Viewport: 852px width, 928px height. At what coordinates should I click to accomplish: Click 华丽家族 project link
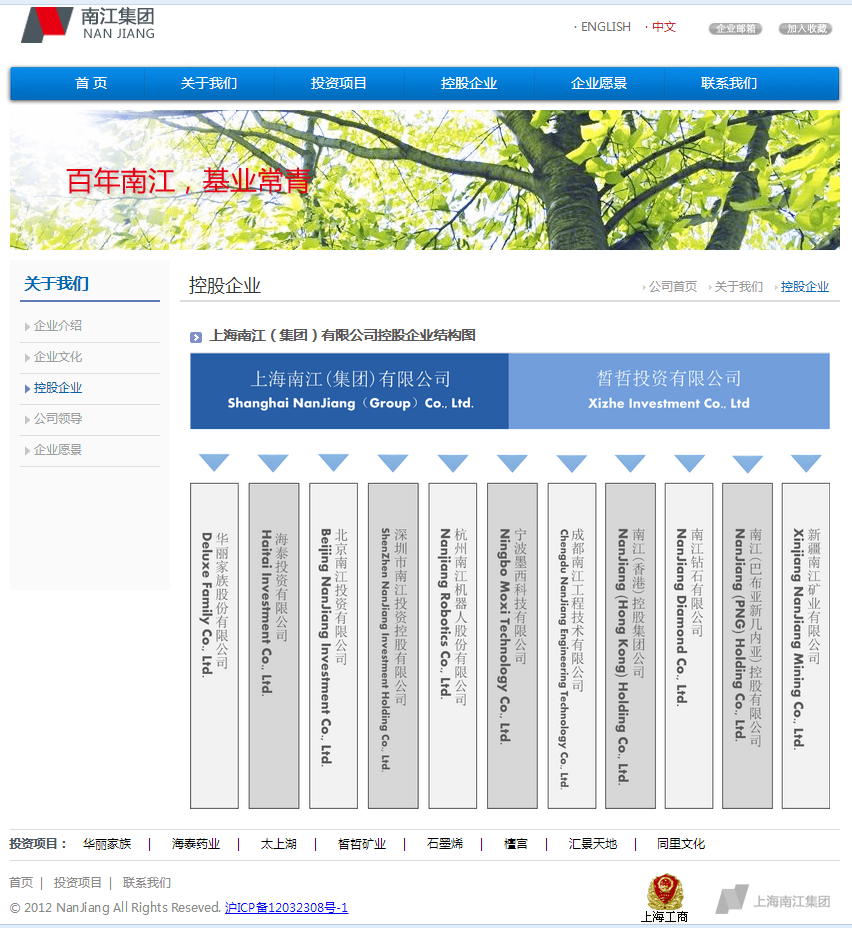[x=107, y=844]
